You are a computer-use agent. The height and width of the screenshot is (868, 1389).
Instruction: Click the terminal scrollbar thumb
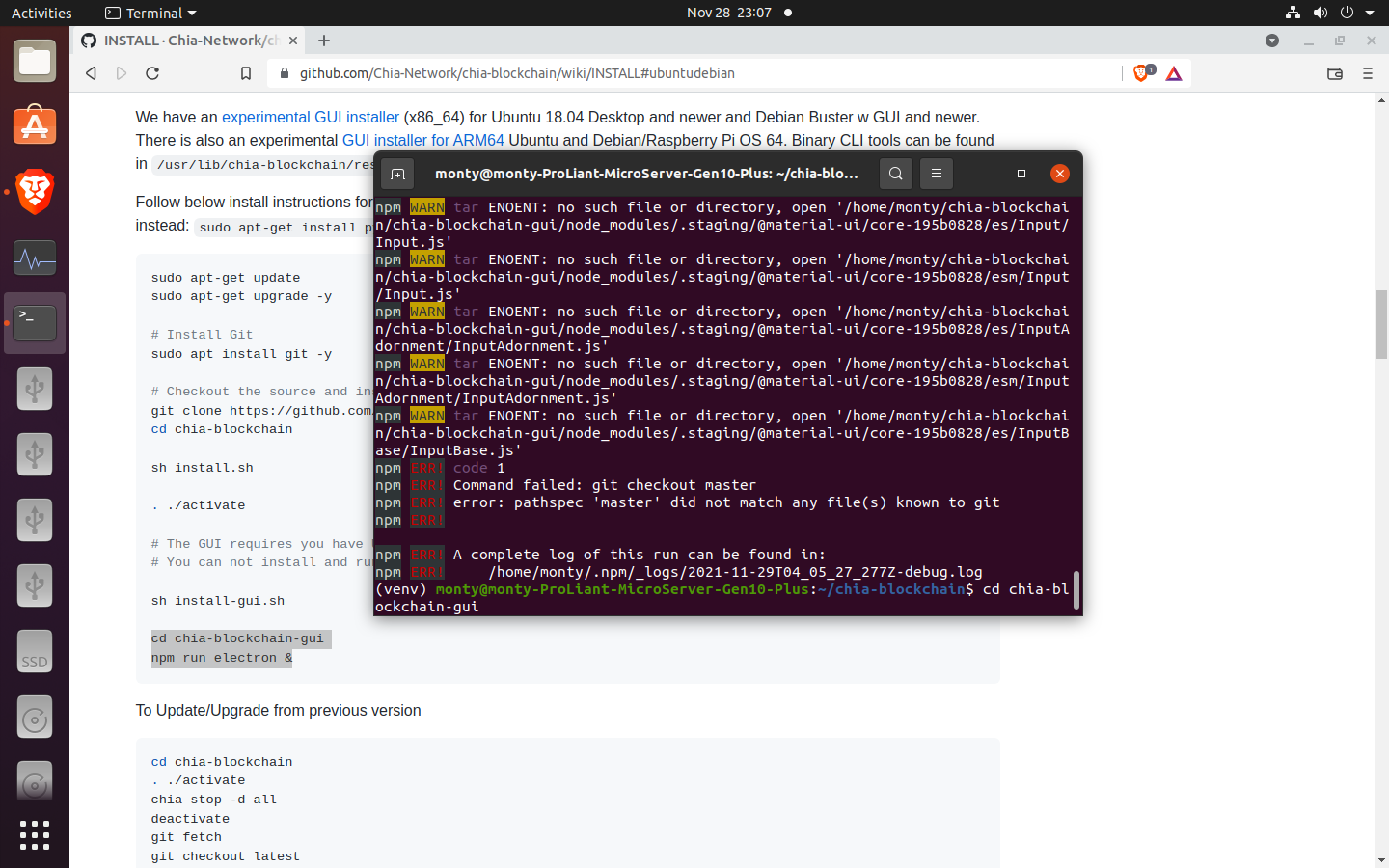(x=1076, y=589)
